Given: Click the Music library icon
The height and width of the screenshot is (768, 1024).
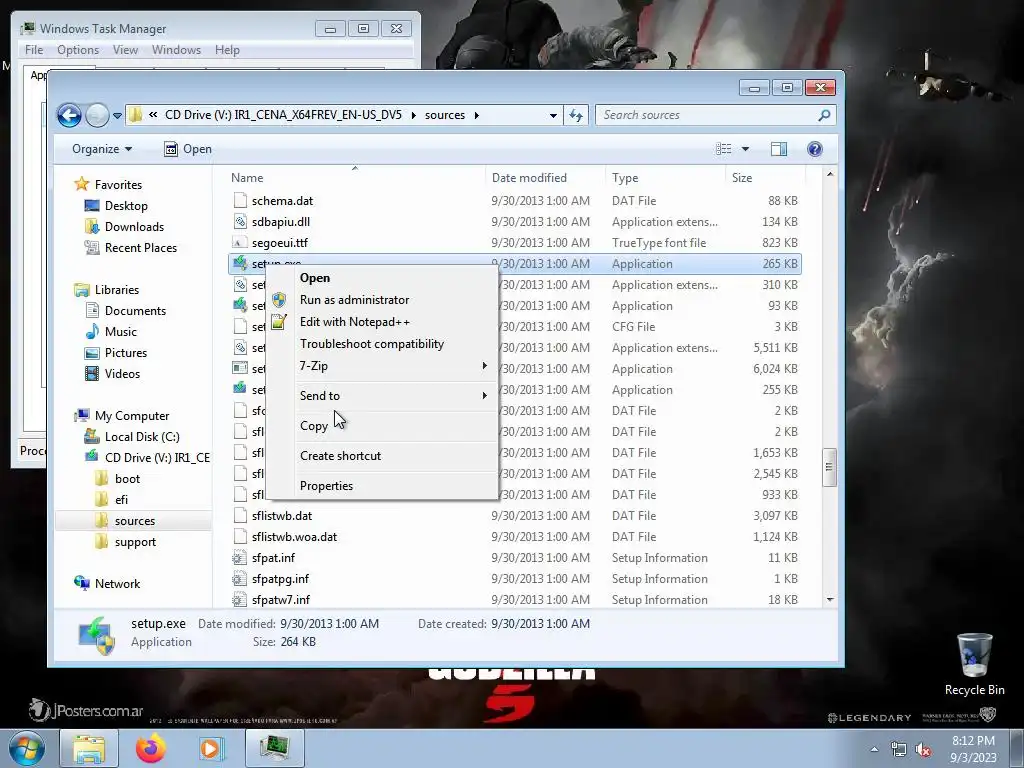Looking at the screenshot, I should (x=92, y=332).
